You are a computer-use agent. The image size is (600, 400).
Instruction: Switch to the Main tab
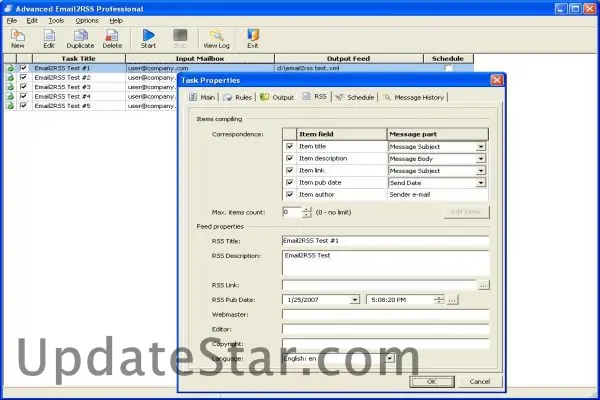pyautogui.click(x=202, y=97)
